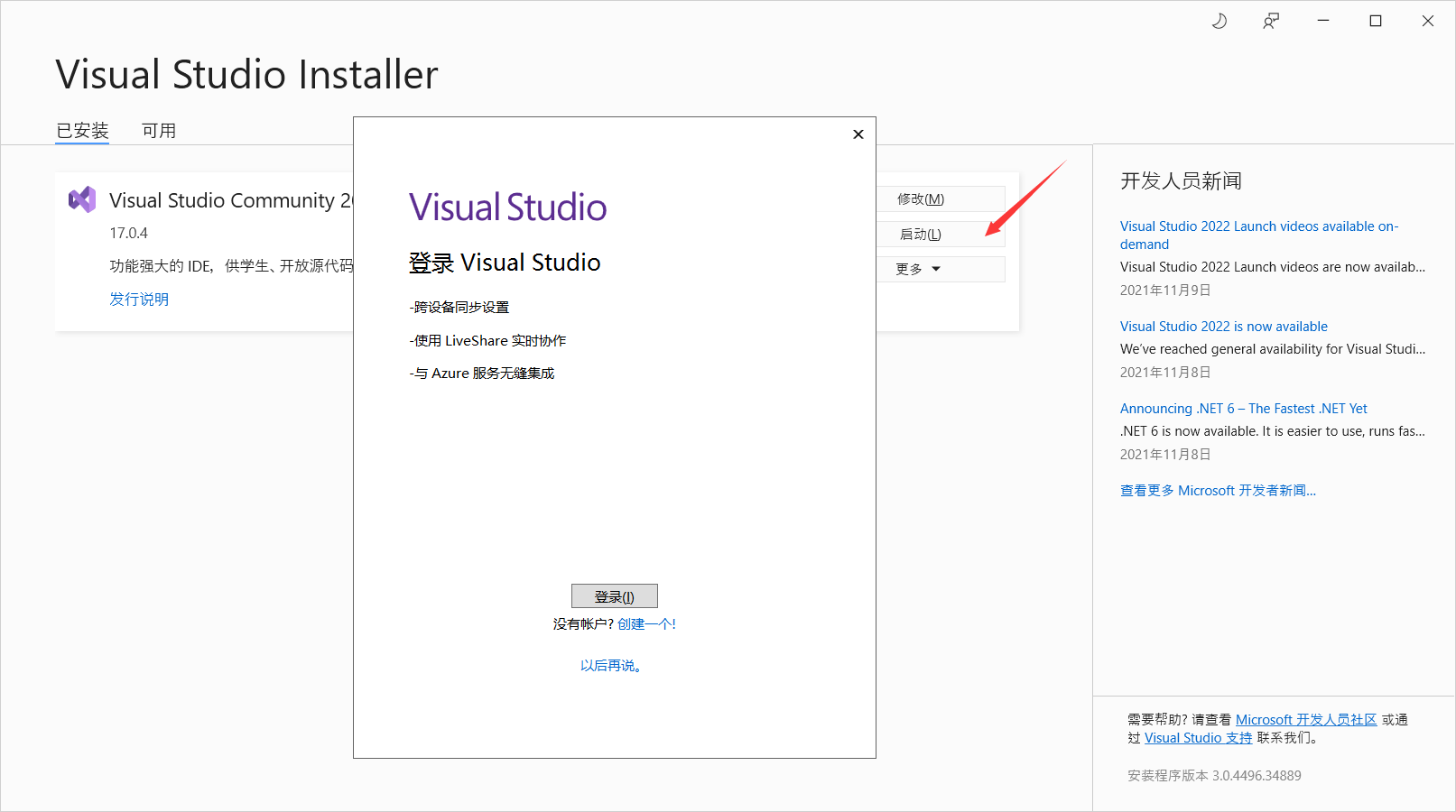Click the .NET 6 is now available summary
The width and height of the screenshot is (1456, 812).
(1273, 431)
